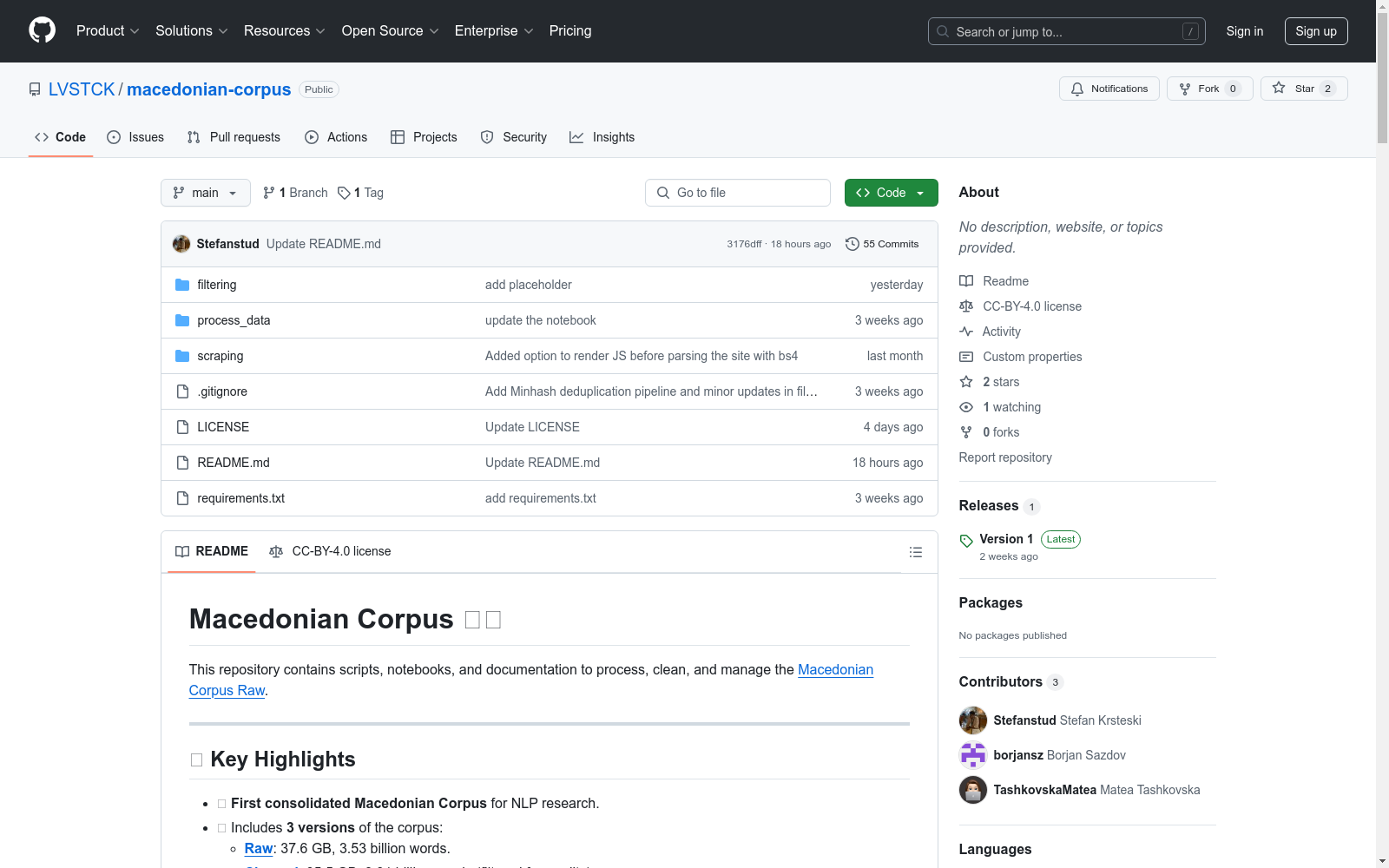Open the process_data folder
The image size is (1389, 868).
point(234,320)
